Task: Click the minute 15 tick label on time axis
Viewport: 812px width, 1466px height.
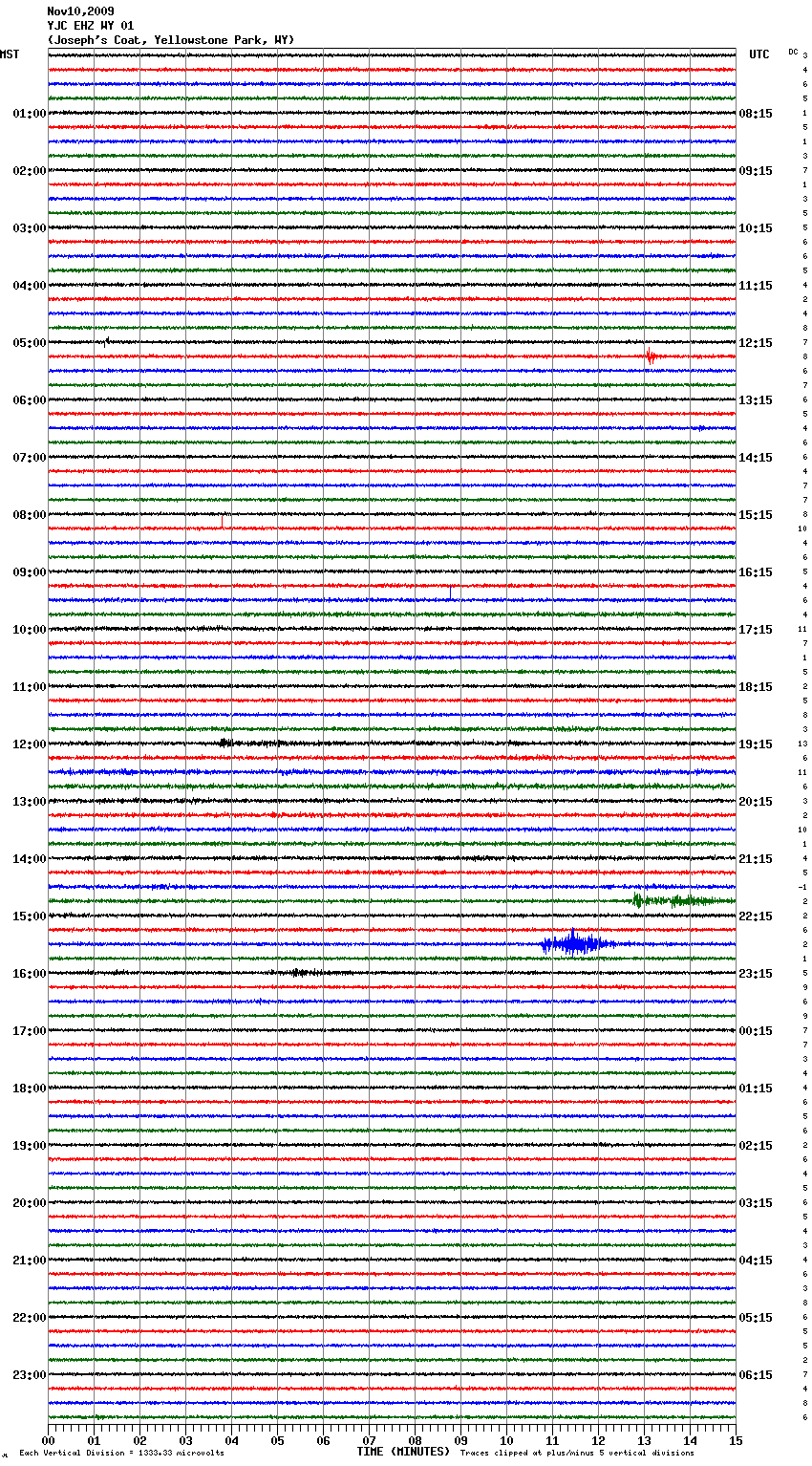Action: (x=736, y=1440)
